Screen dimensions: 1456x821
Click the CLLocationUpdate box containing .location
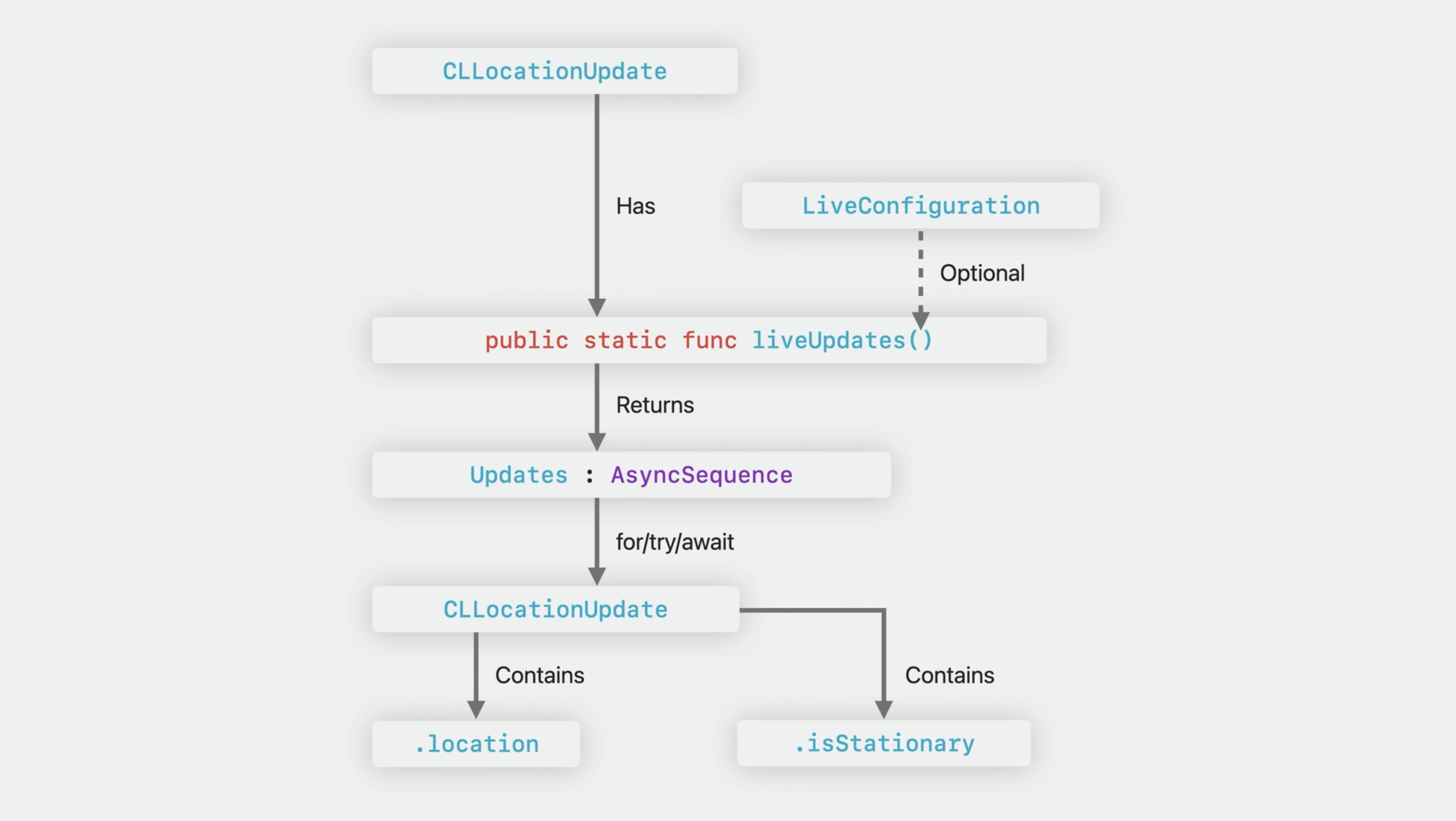coord(555,610)
